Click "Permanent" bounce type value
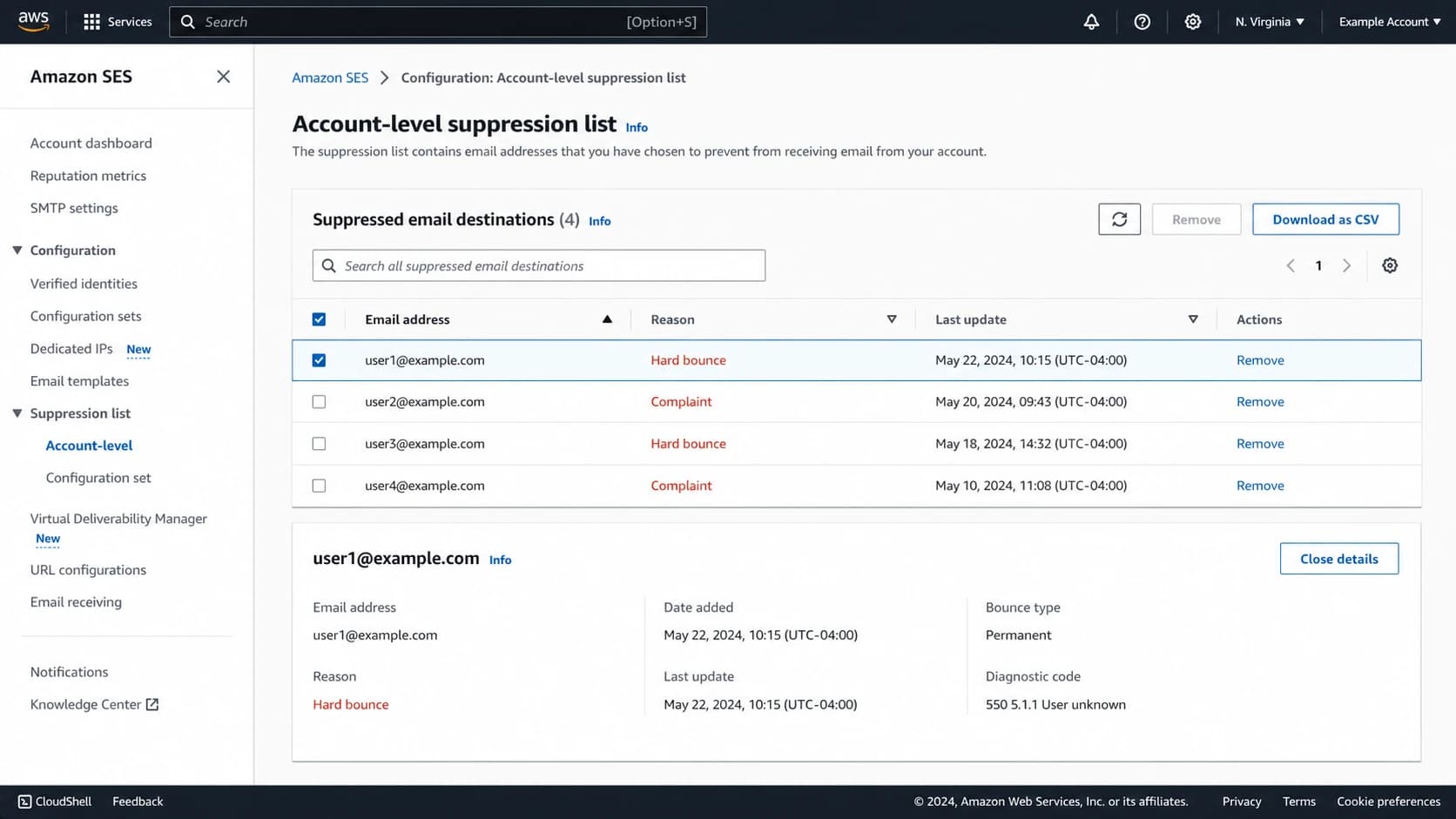The height and width of the screenshot is (819, 1456). coord(1018,635)
